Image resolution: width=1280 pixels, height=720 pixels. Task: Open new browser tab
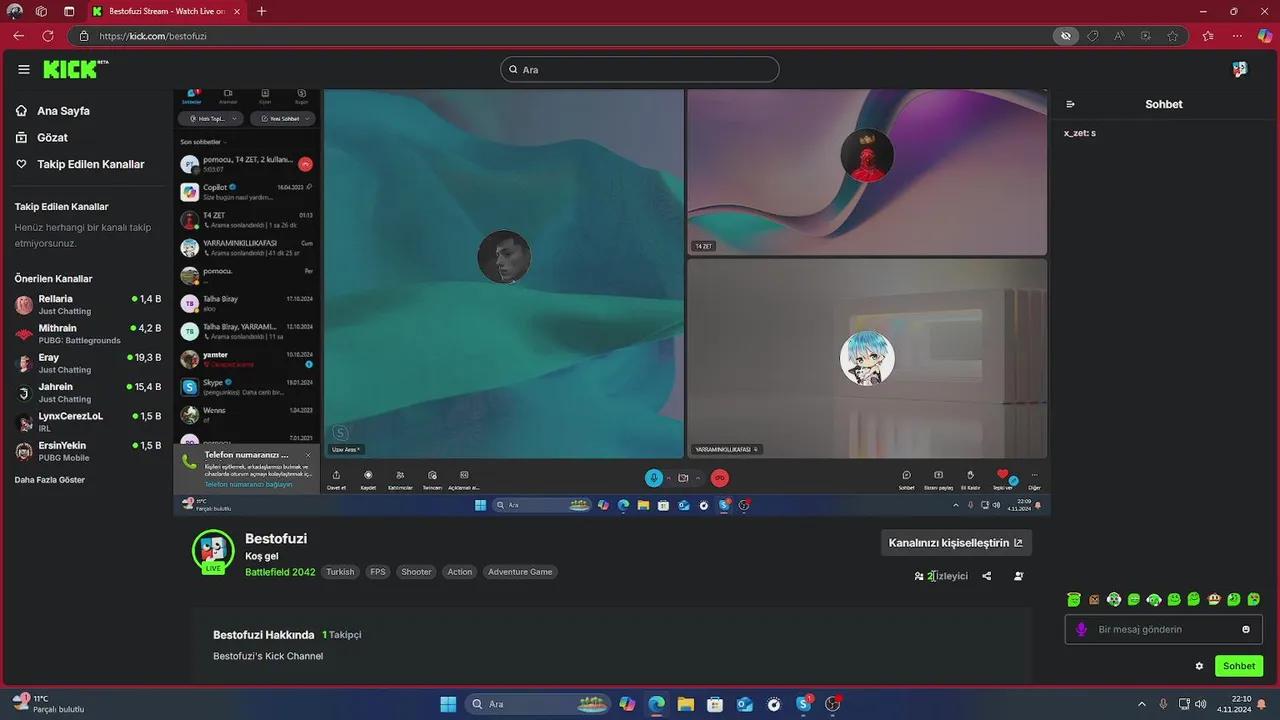click(262, 11)
